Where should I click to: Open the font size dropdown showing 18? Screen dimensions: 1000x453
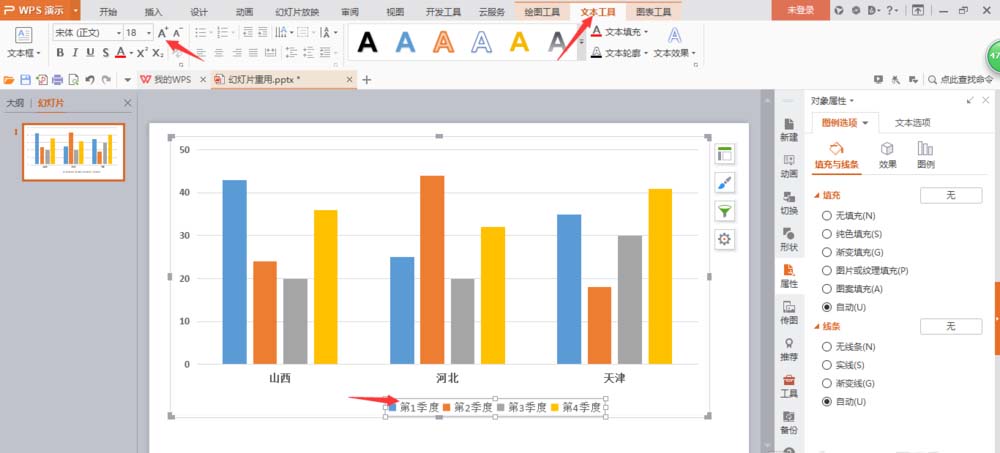tap(149, 33)
